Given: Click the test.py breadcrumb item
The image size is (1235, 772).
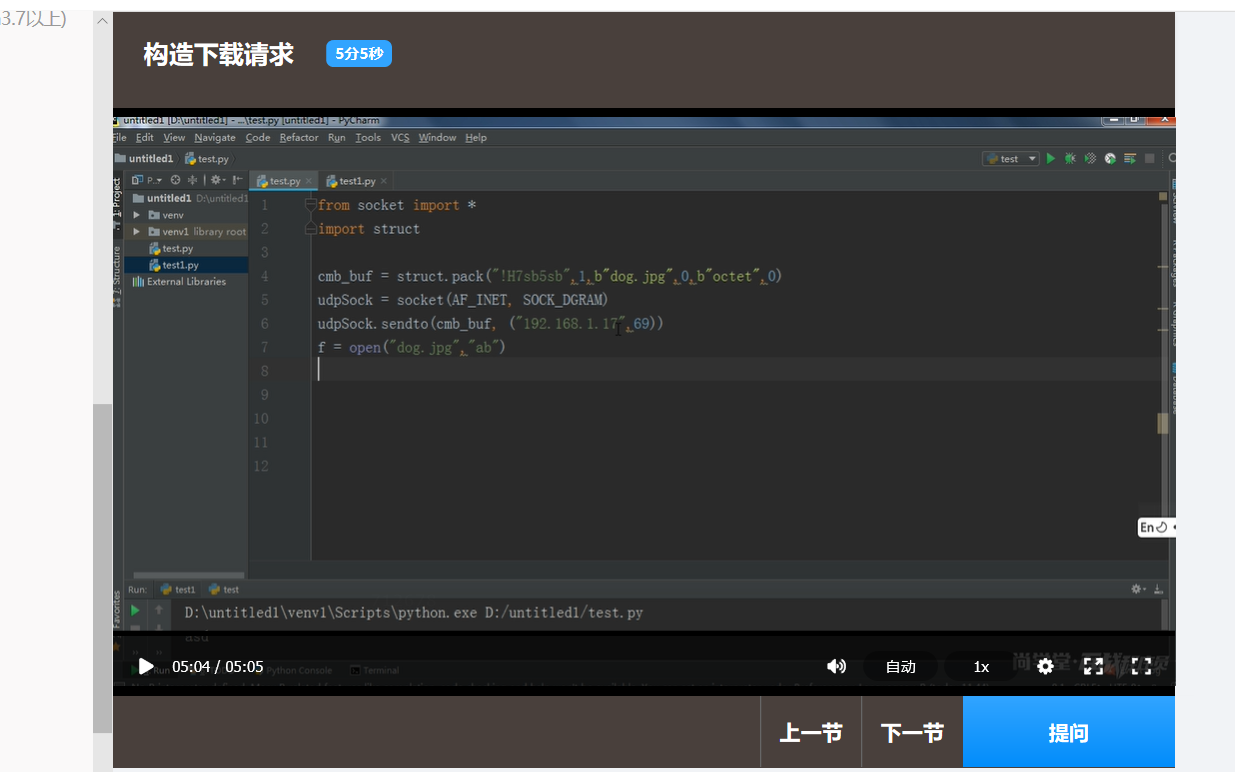Looking at the screenshot, I should (x=207, y=159).
